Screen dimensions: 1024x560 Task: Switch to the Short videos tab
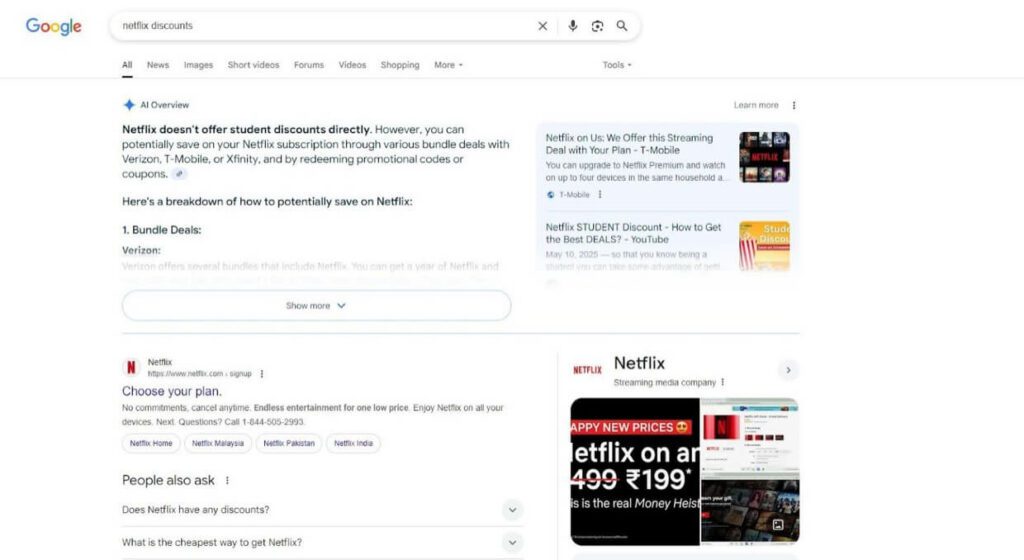253,65
